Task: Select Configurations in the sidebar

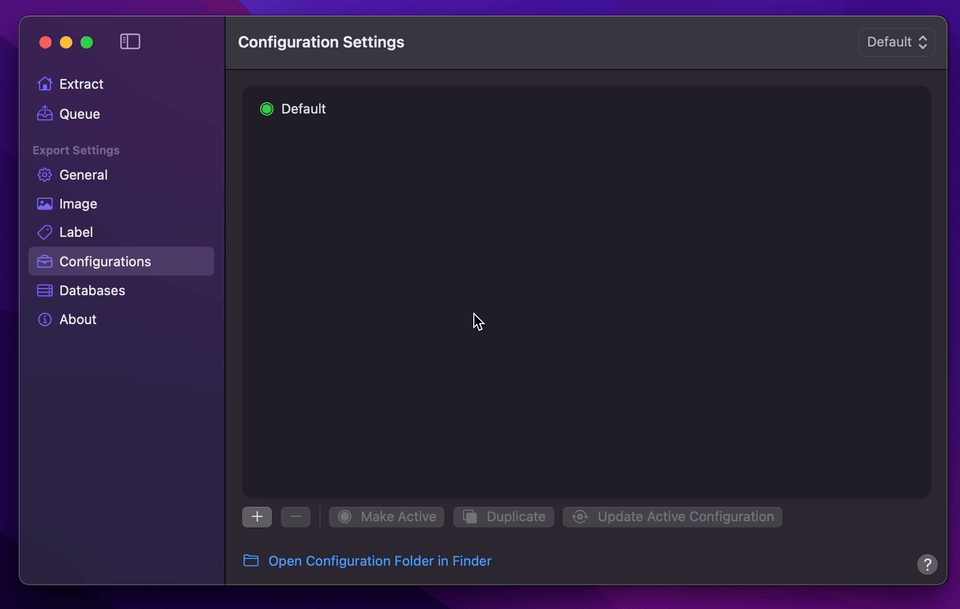Action: pyautogui.click(x=121, y=261)
